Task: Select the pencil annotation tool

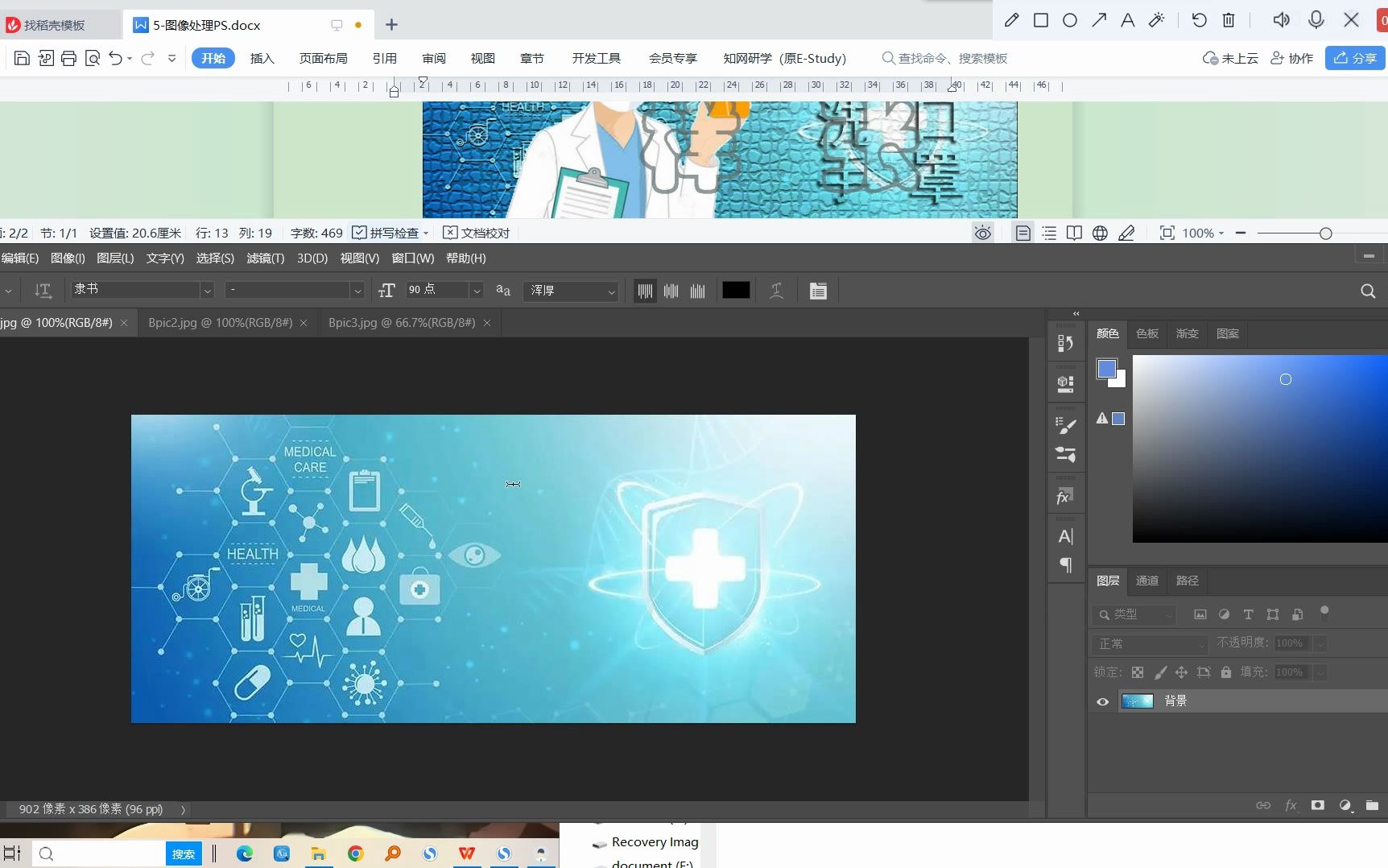Action: (1012, 20)
